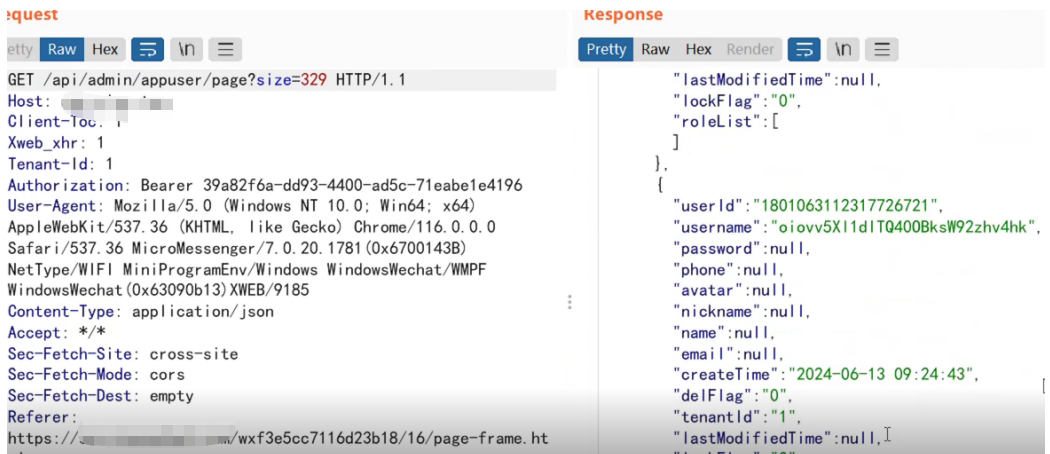
Task: Click the username value in response JSON
Action: coord(903,227)
